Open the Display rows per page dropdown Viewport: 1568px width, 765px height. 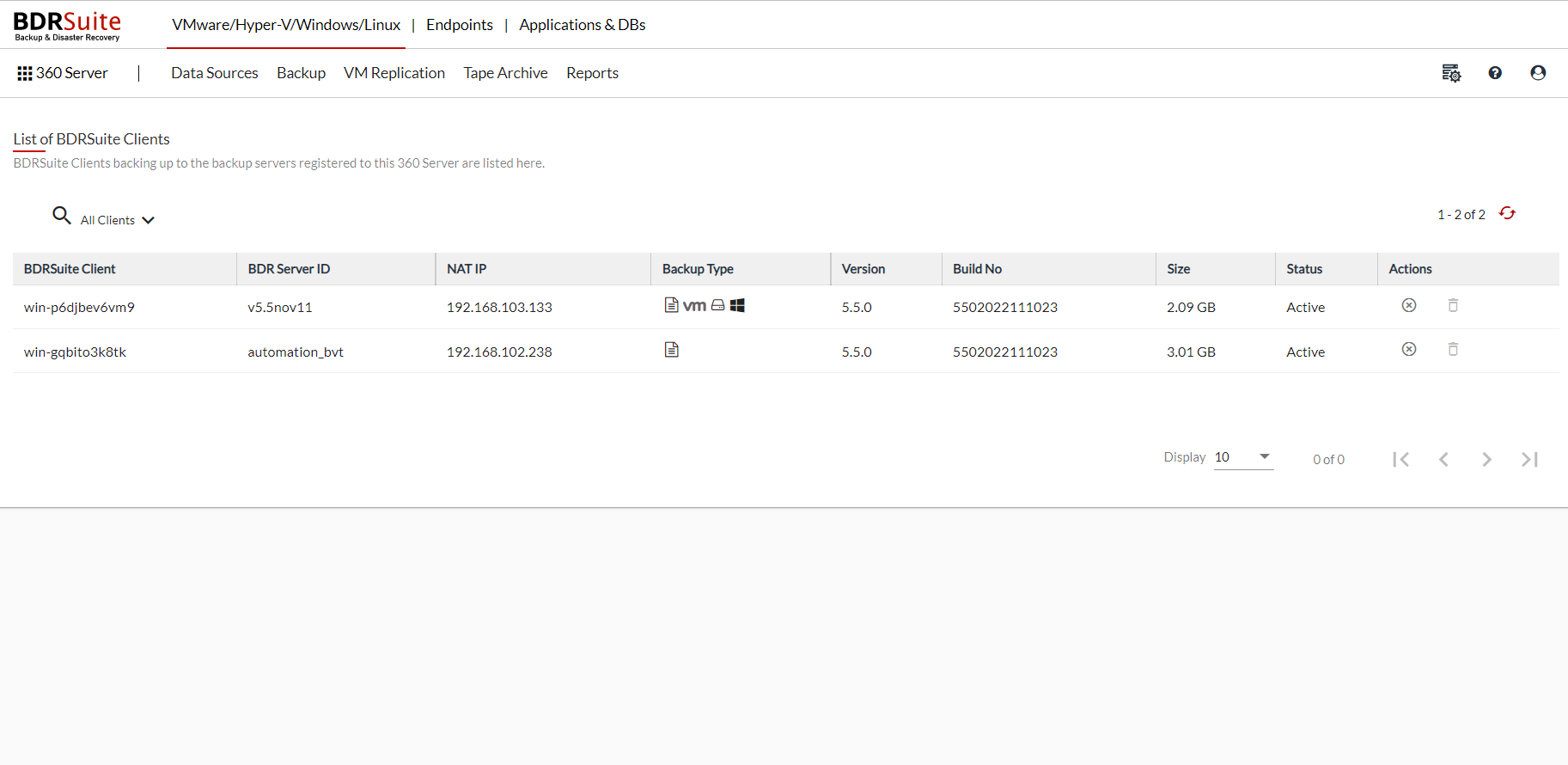(1243, 457)
